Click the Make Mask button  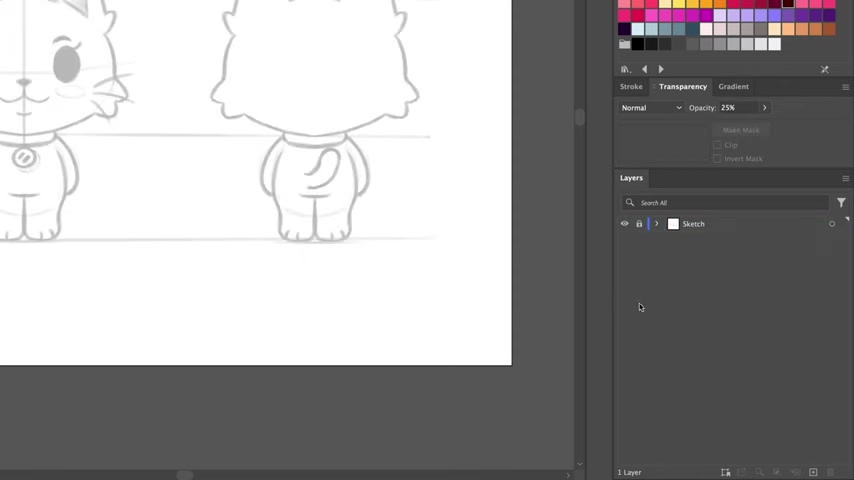741,130
